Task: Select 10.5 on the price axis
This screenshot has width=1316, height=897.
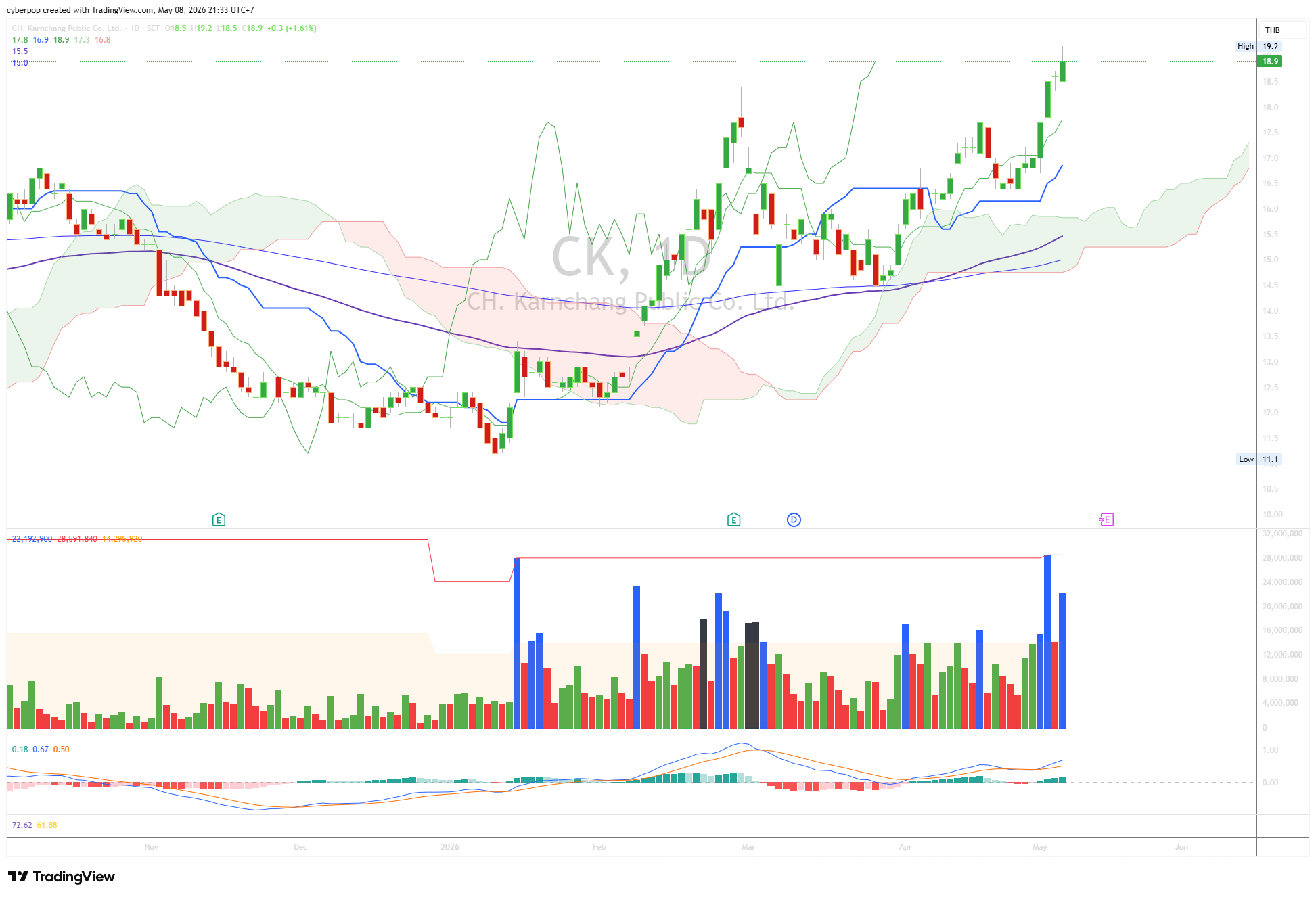Action: 1270,489
